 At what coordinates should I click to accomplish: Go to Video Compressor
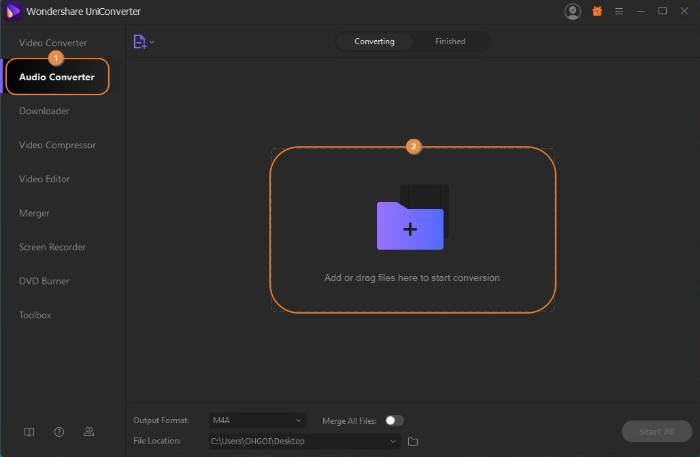click(57, 145)
